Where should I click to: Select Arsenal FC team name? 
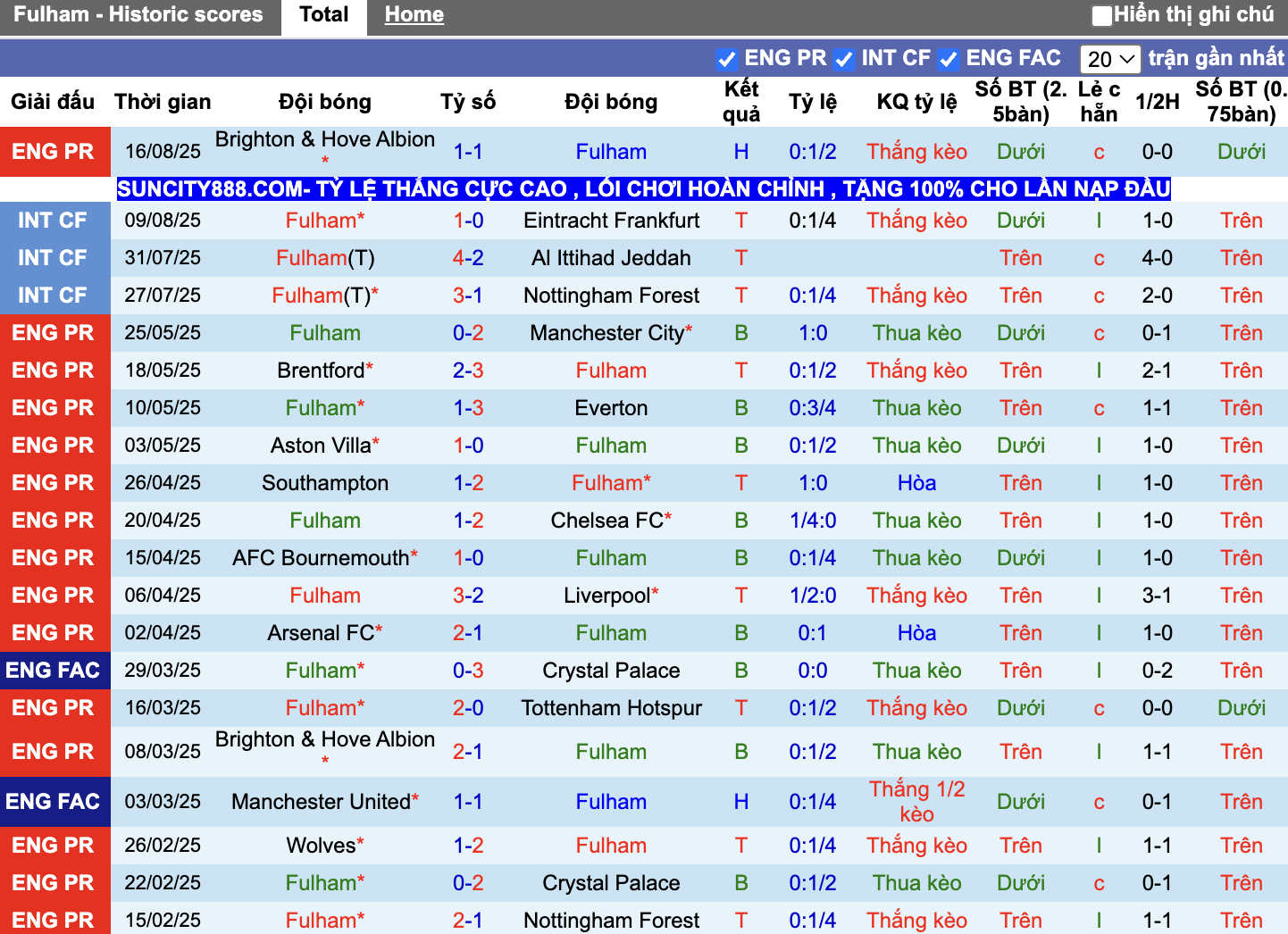click(x=321, y=633)
